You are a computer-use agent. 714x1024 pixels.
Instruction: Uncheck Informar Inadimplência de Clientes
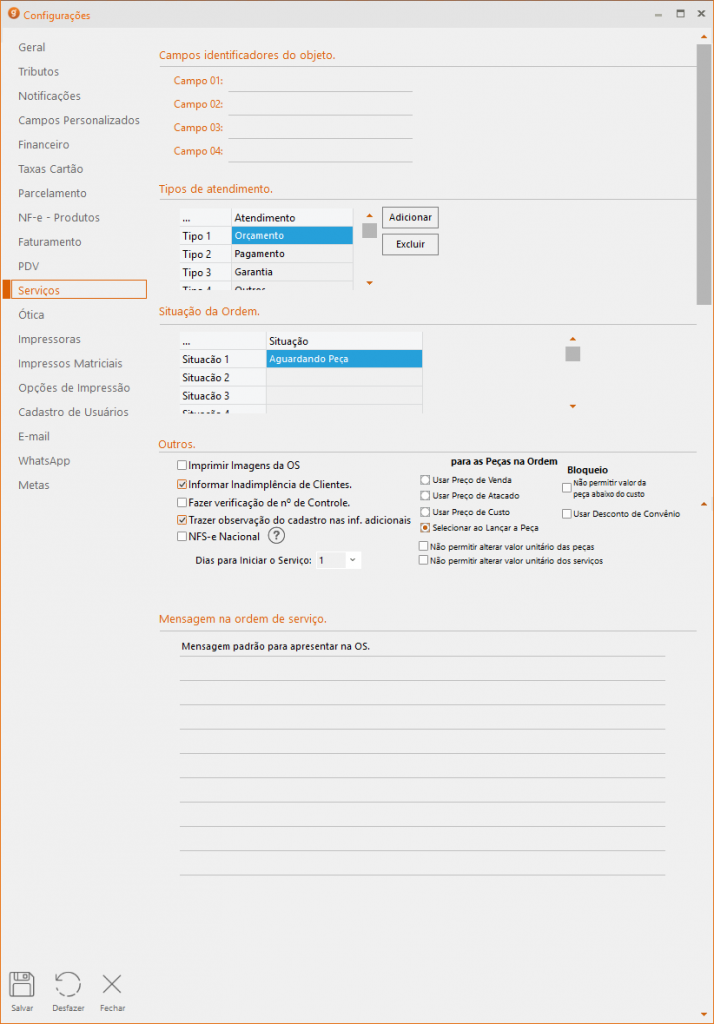182,485
